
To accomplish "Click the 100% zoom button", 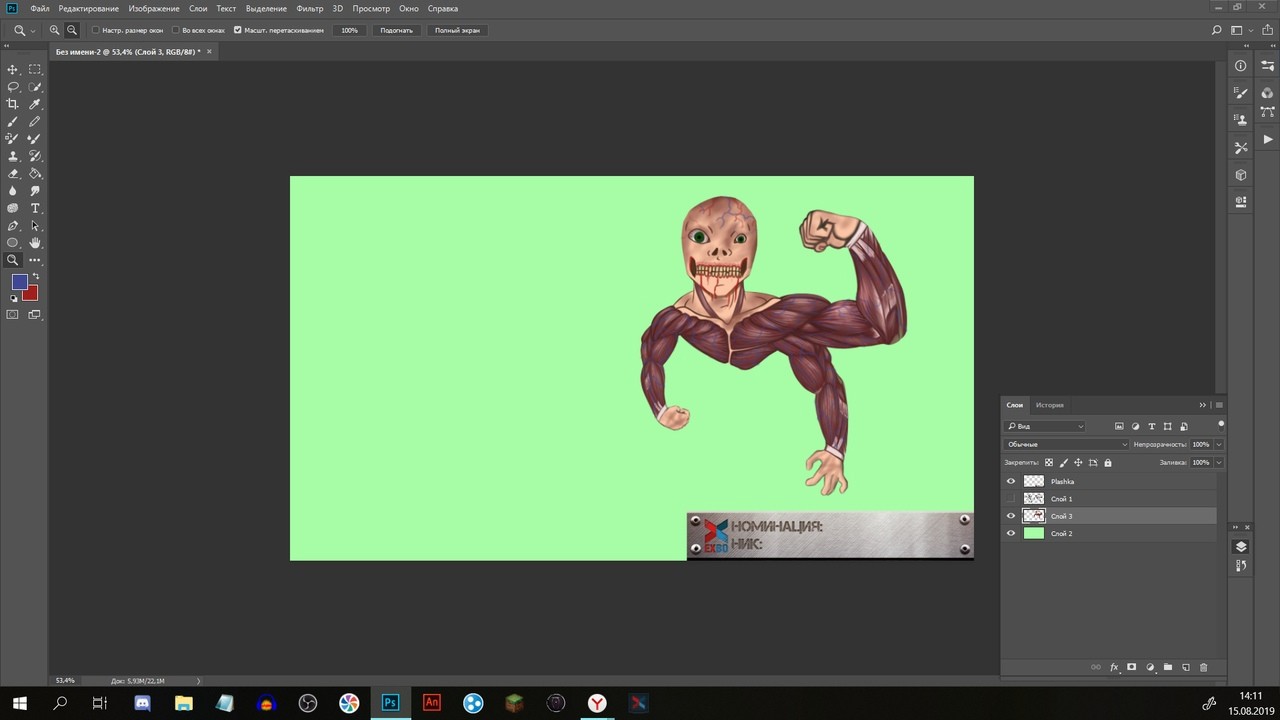I will (349, 30).
